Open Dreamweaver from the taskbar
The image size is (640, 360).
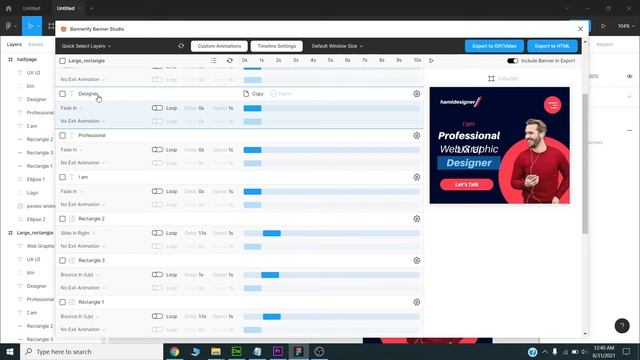coord(236,351)
